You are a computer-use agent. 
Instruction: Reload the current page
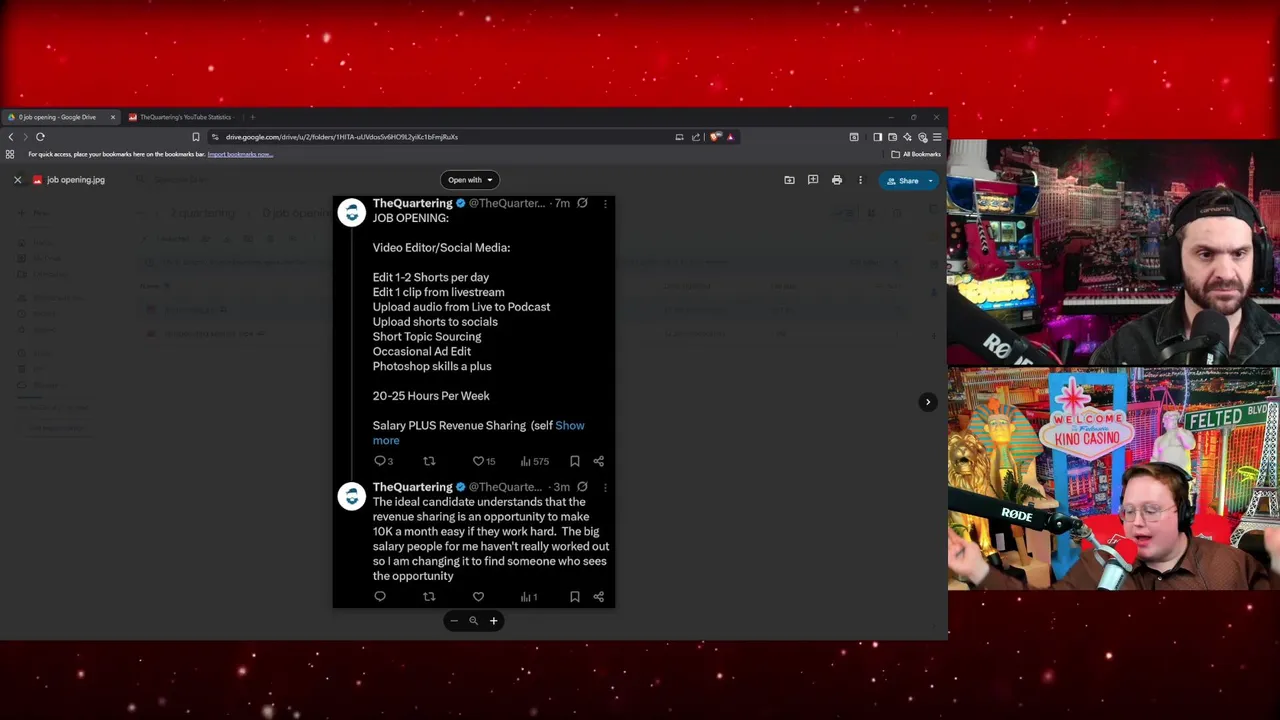pyautogui.click(x=40, y=137)
